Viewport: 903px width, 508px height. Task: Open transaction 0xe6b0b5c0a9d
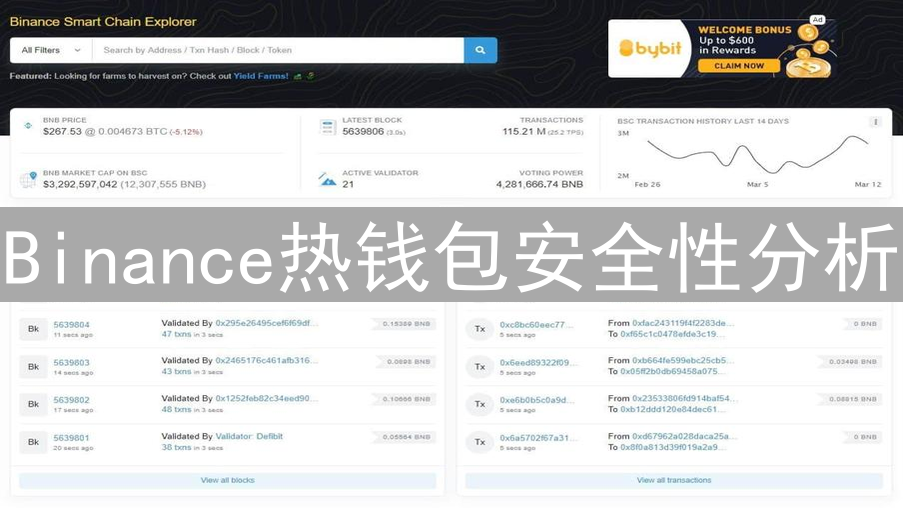537,400
